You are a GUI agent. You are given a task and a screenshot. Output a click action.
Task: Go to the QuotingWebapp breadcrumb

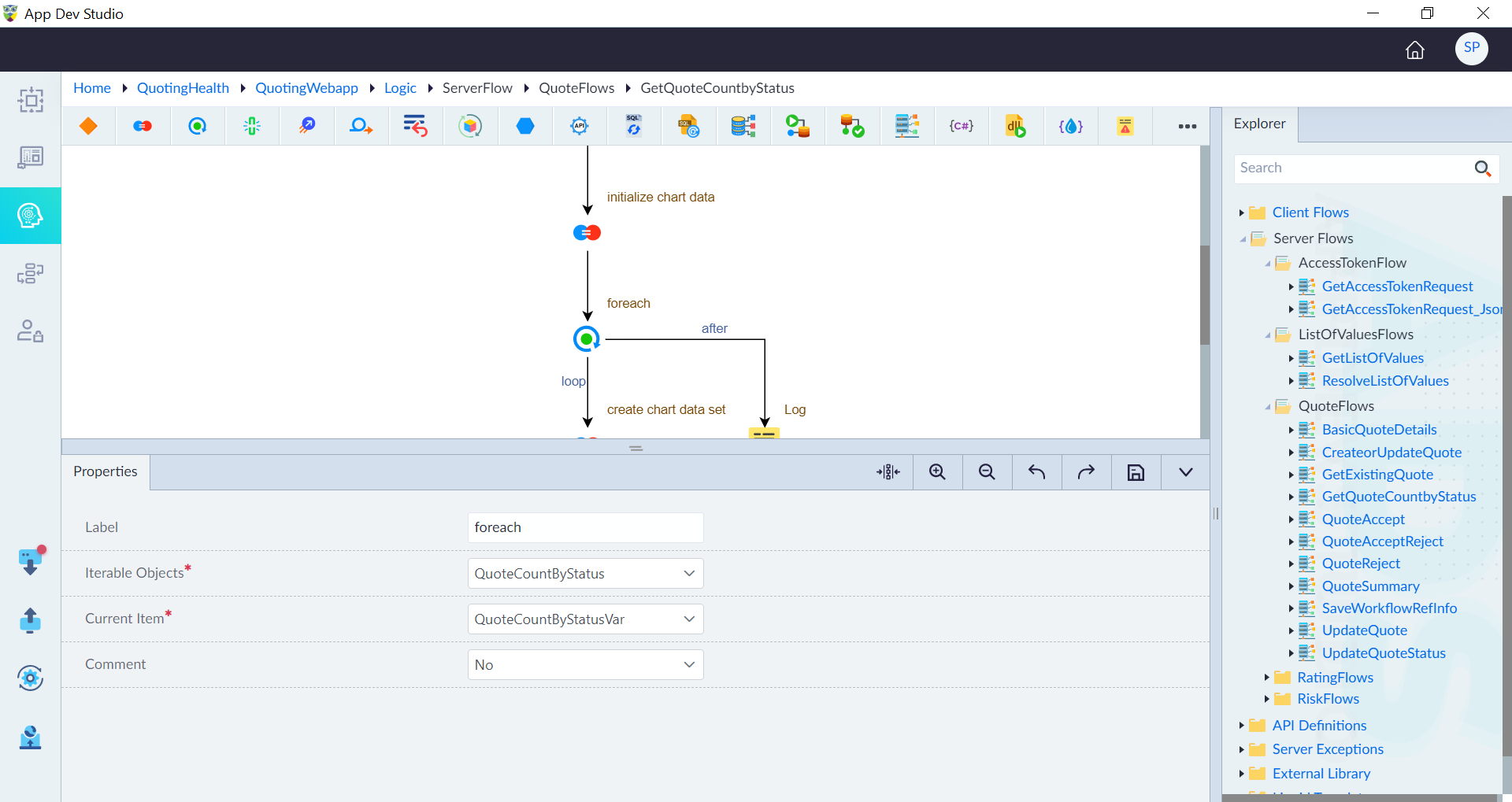click(306, 88)
